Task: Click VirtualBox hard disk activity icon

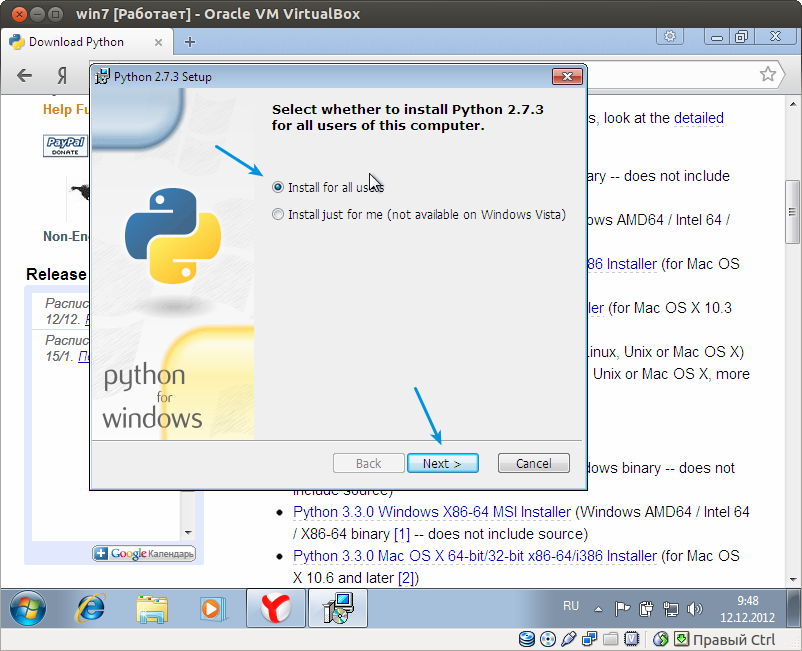Action: (527, 639)
